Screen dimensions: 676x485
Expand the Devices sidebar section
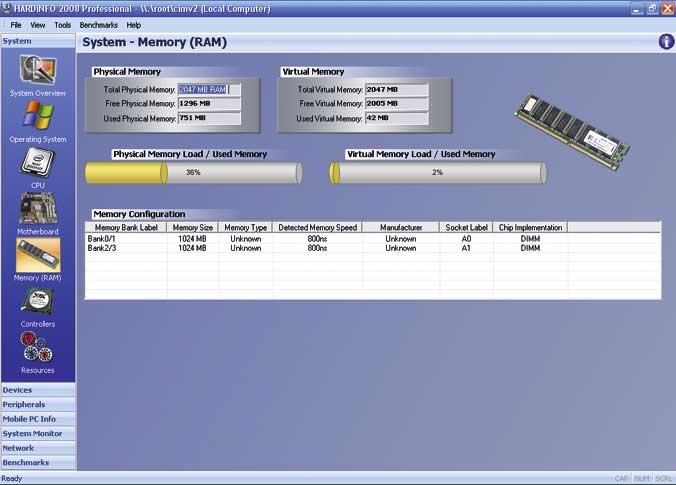38,390
